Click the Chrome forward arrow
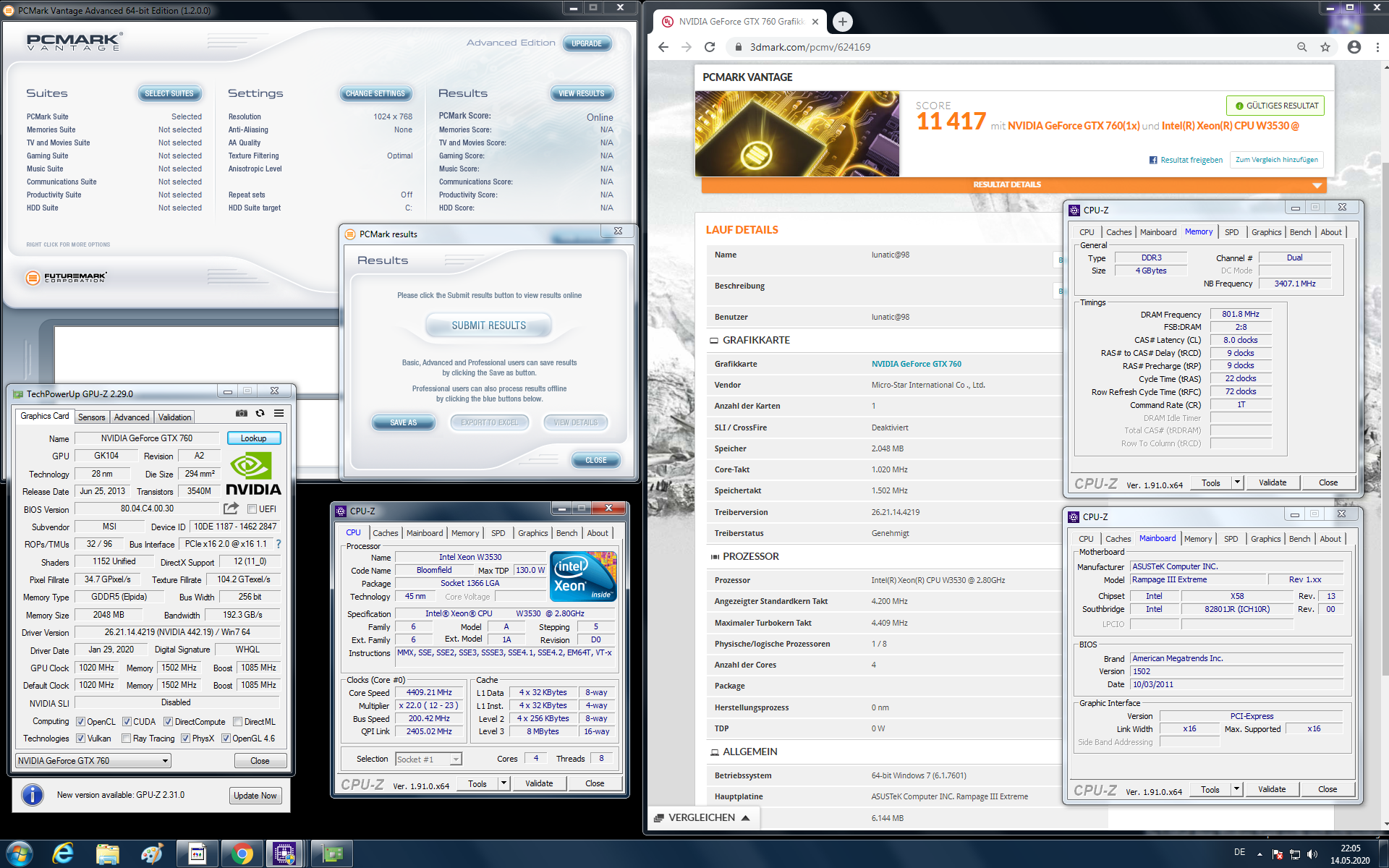1389x868 pixels. pyautogui.click(x=687, y=47)
